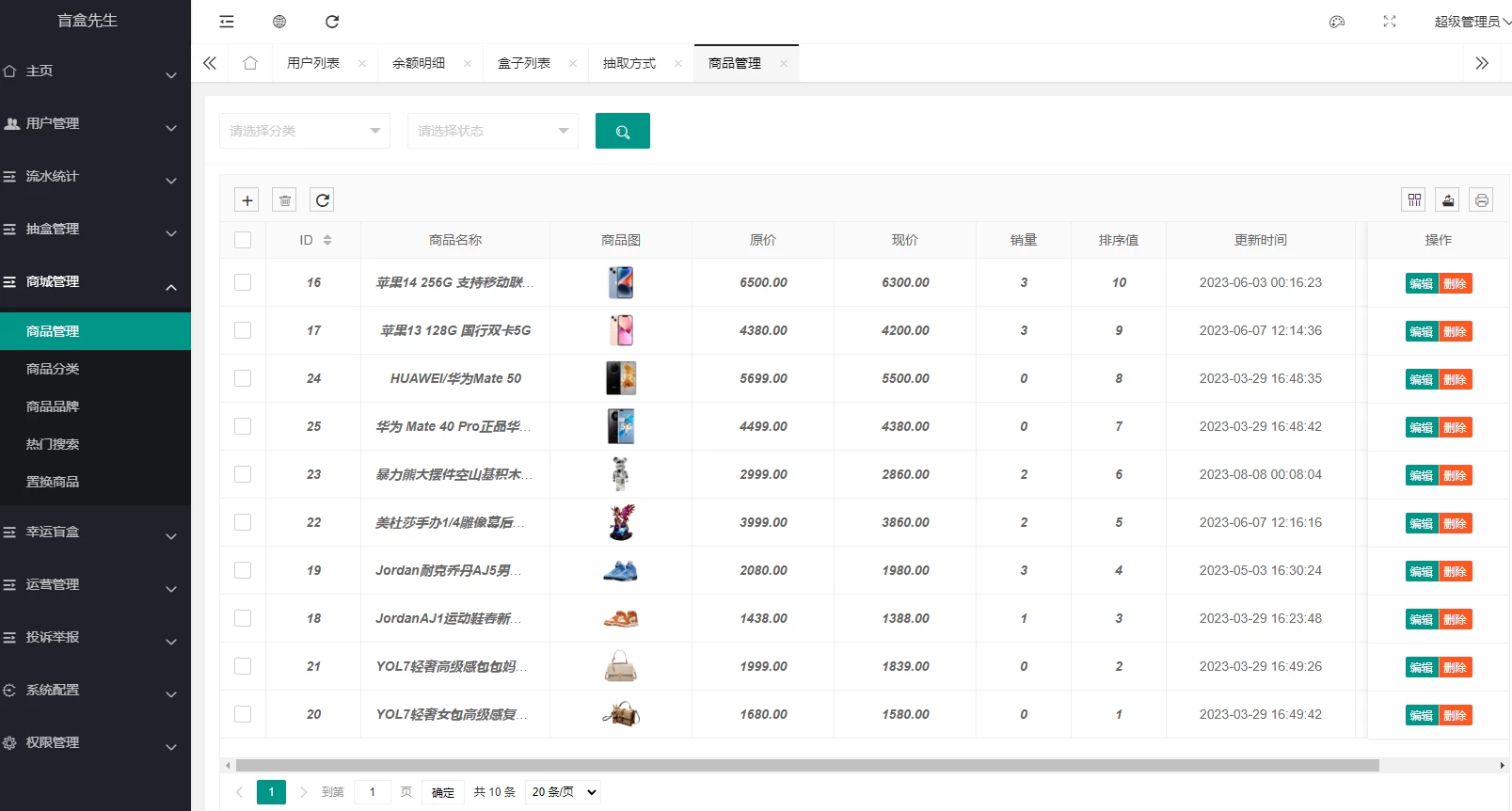Tick the checkbox for ID 23

pos(243,474)
